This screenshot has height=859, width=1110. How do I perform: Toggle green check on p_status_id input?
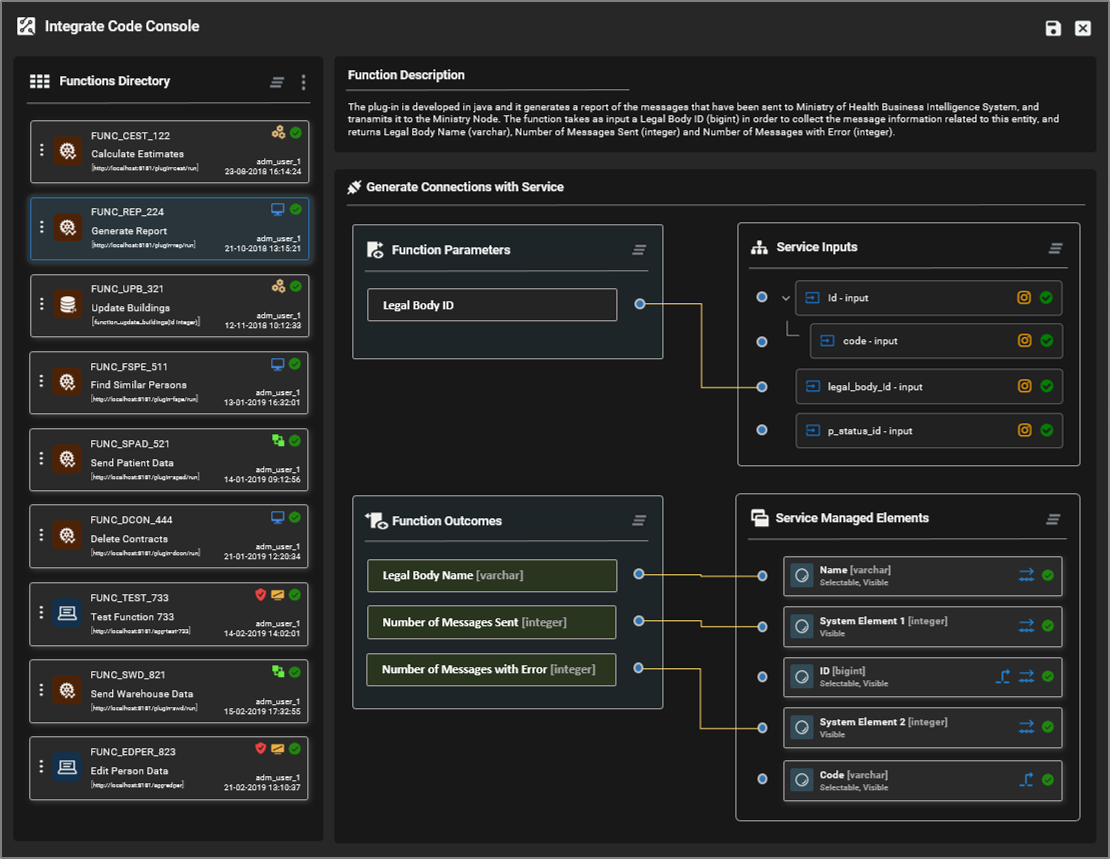(1046, 431)
